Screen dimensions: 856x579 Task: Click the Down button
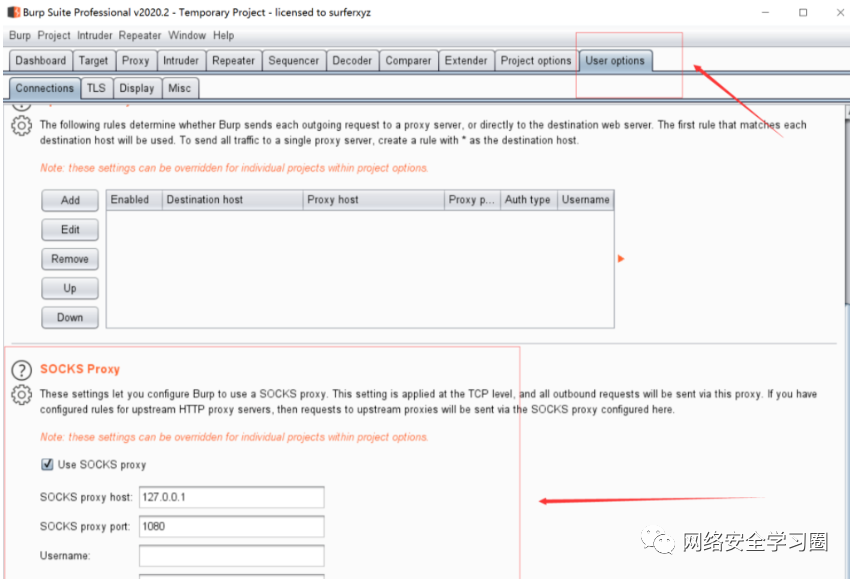[x=70, y=318]
